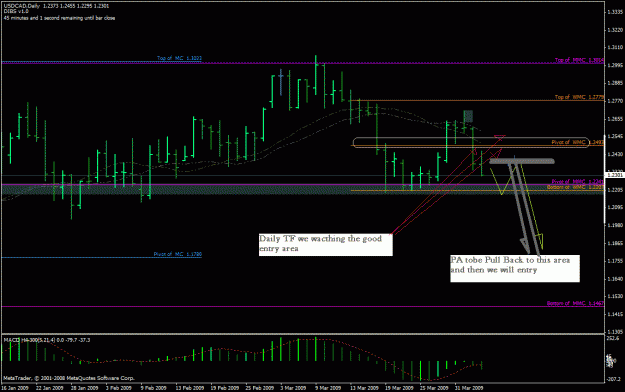Click the blue 'Top of MC' level label

click(179, 58)
